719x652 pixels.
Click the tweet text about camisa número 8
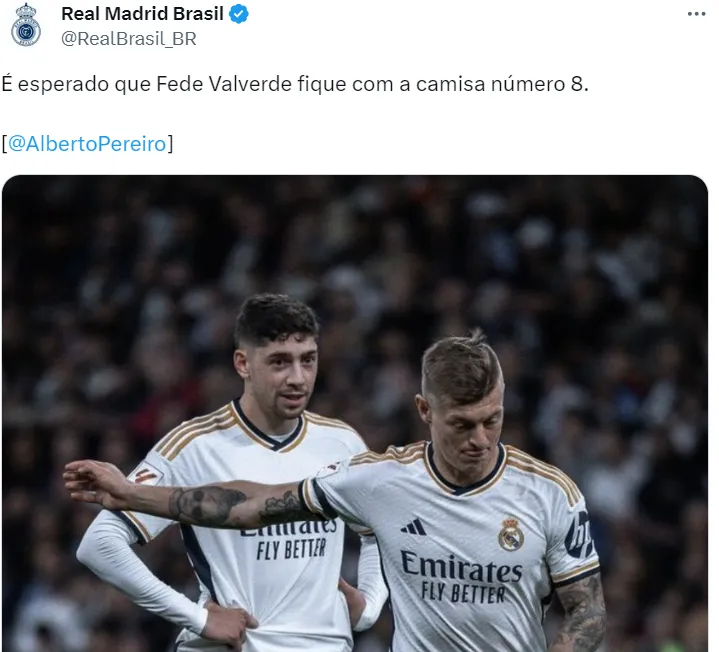[x=295, y=84]
